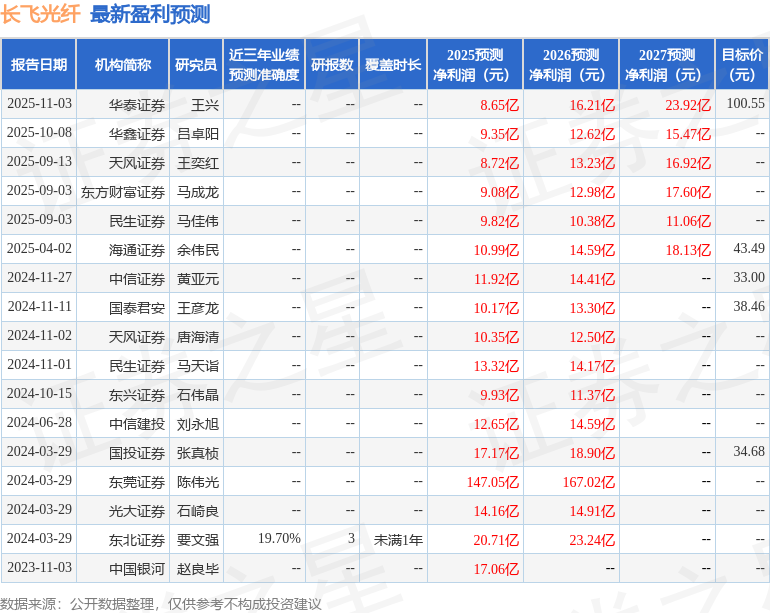
Task: Select the 机构简称 column header
Action: point(123,64)
